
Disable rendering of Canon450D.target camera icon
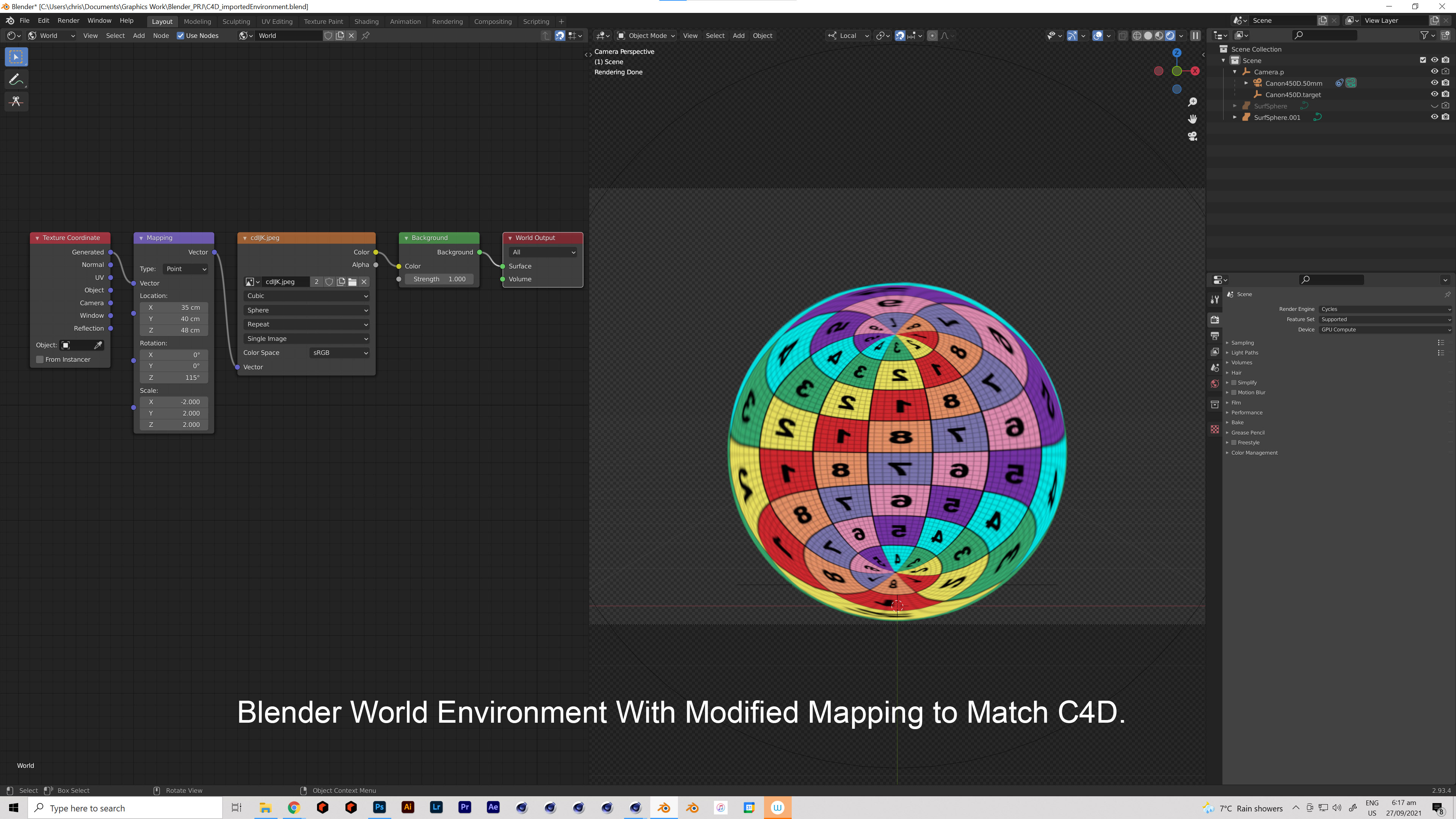tap(1445, 94)
